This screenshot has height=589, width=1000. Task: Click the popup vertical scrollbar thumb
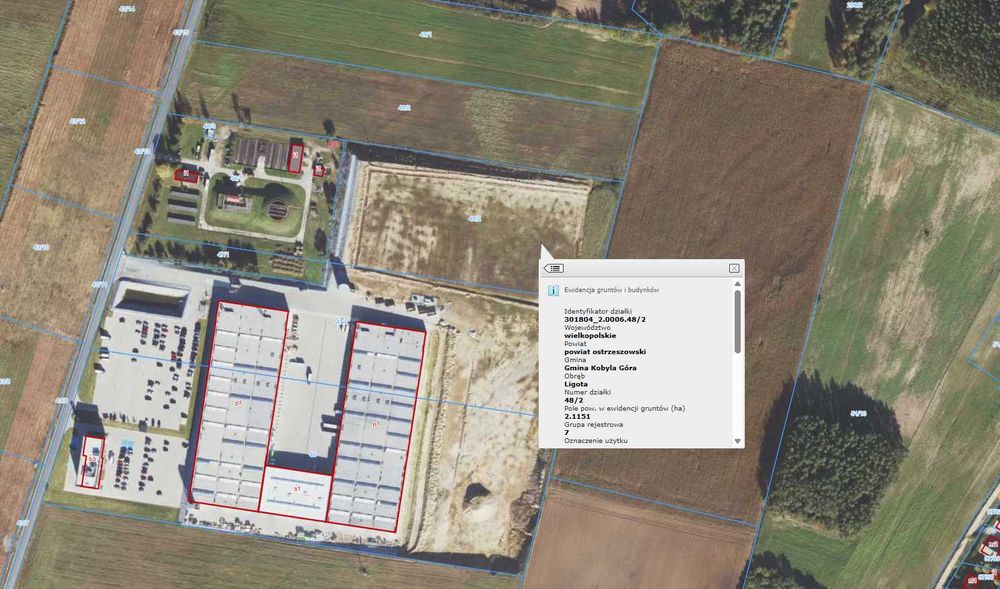tap(738, 321)
